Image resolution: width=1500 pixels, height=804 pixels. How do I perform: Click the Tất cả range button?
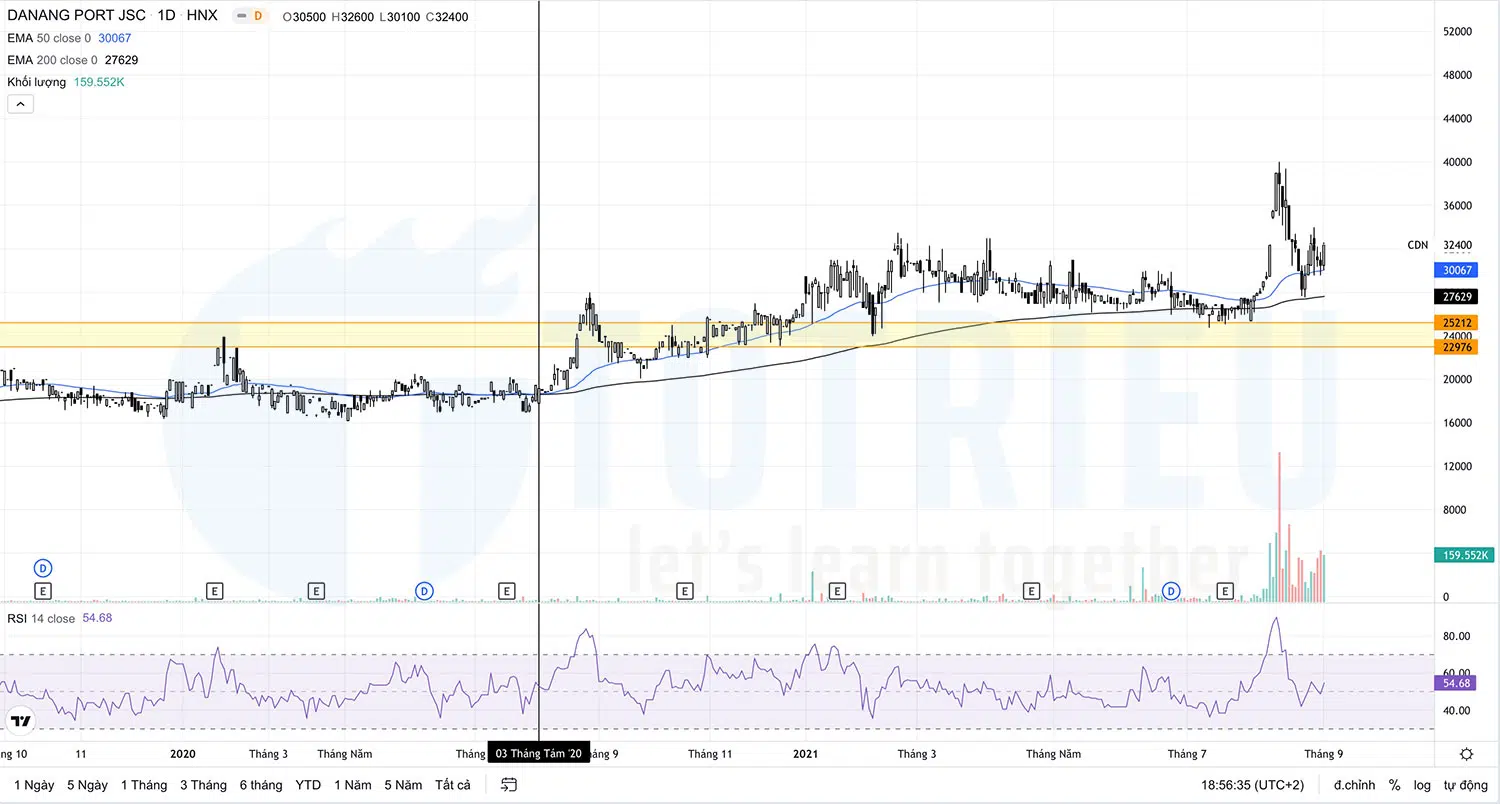[452, 785]
